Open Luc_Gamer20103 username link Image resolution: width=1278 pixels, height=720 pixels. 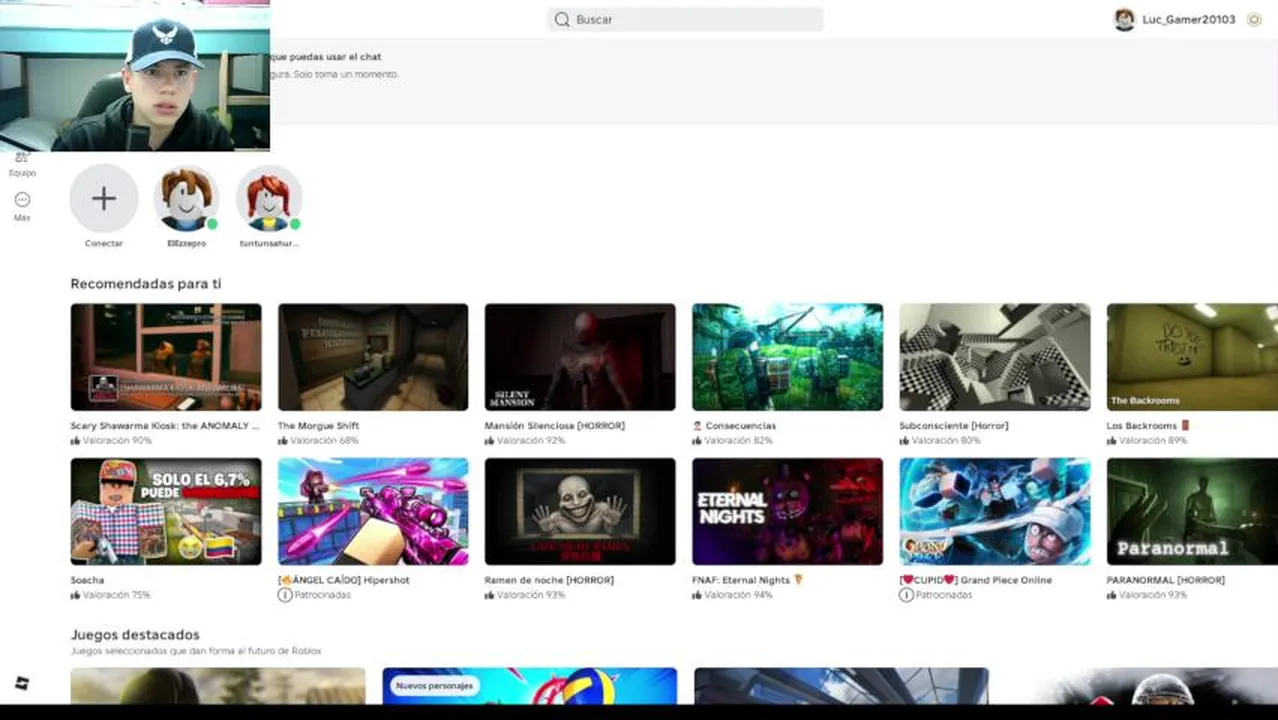pyautogui.click(x=1189, y=19)
